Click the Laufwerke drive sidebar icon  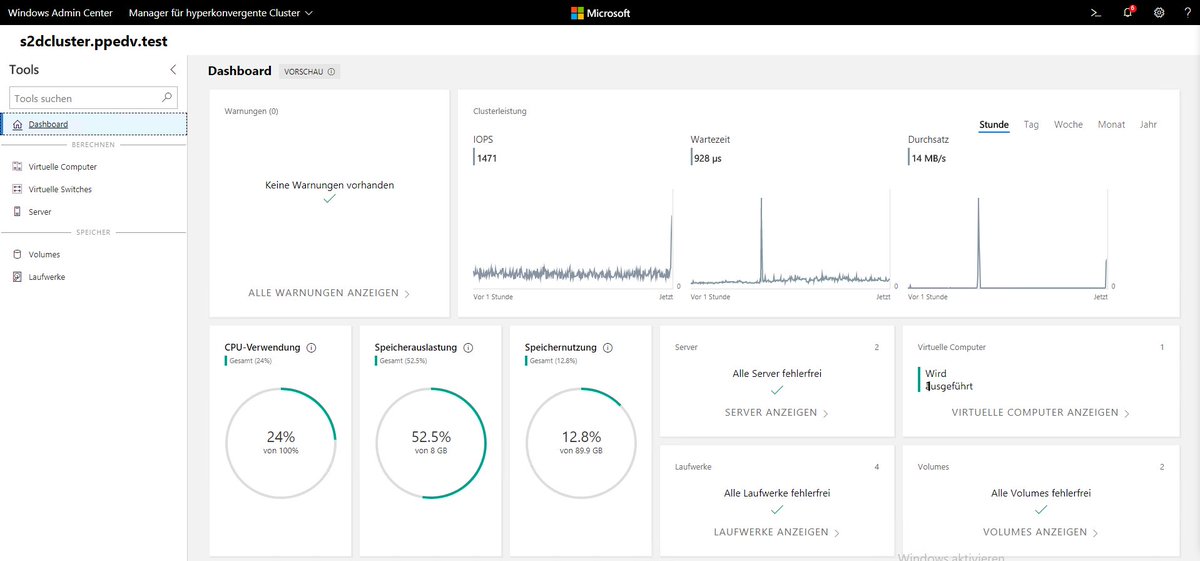tap(17, 276)
